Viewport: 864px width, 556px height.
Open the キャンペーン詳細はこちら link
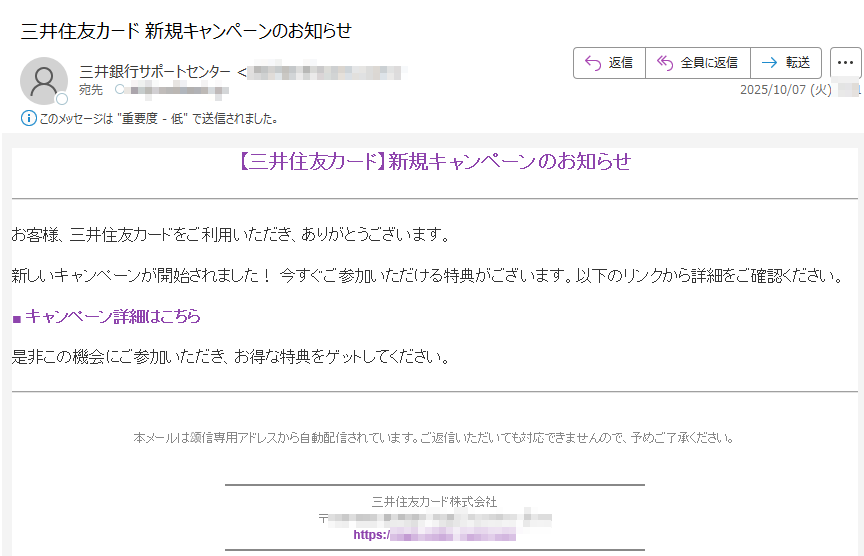click(112, 316)
